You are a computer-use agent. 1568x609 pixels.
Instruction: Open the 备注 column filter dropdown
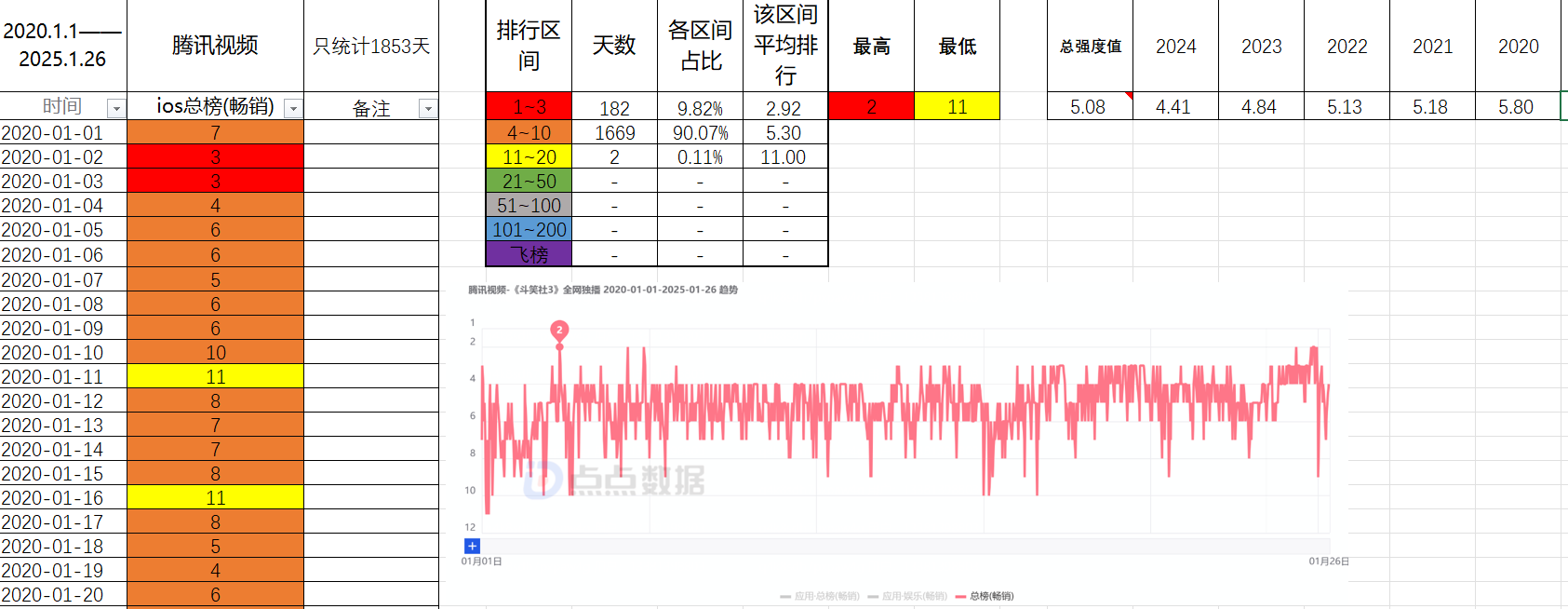point(428,109)
